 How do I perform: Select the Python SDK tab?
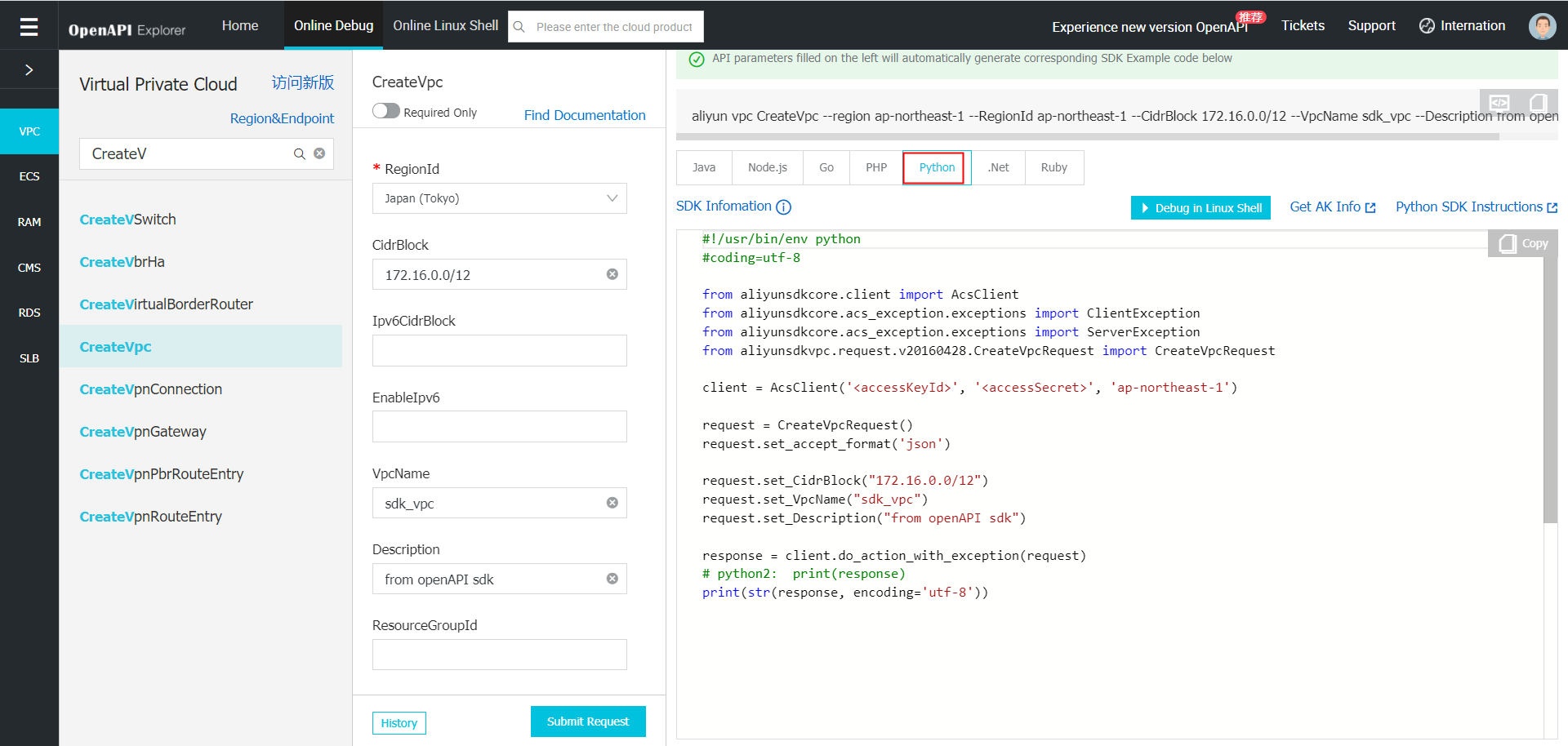coord(937,167)
